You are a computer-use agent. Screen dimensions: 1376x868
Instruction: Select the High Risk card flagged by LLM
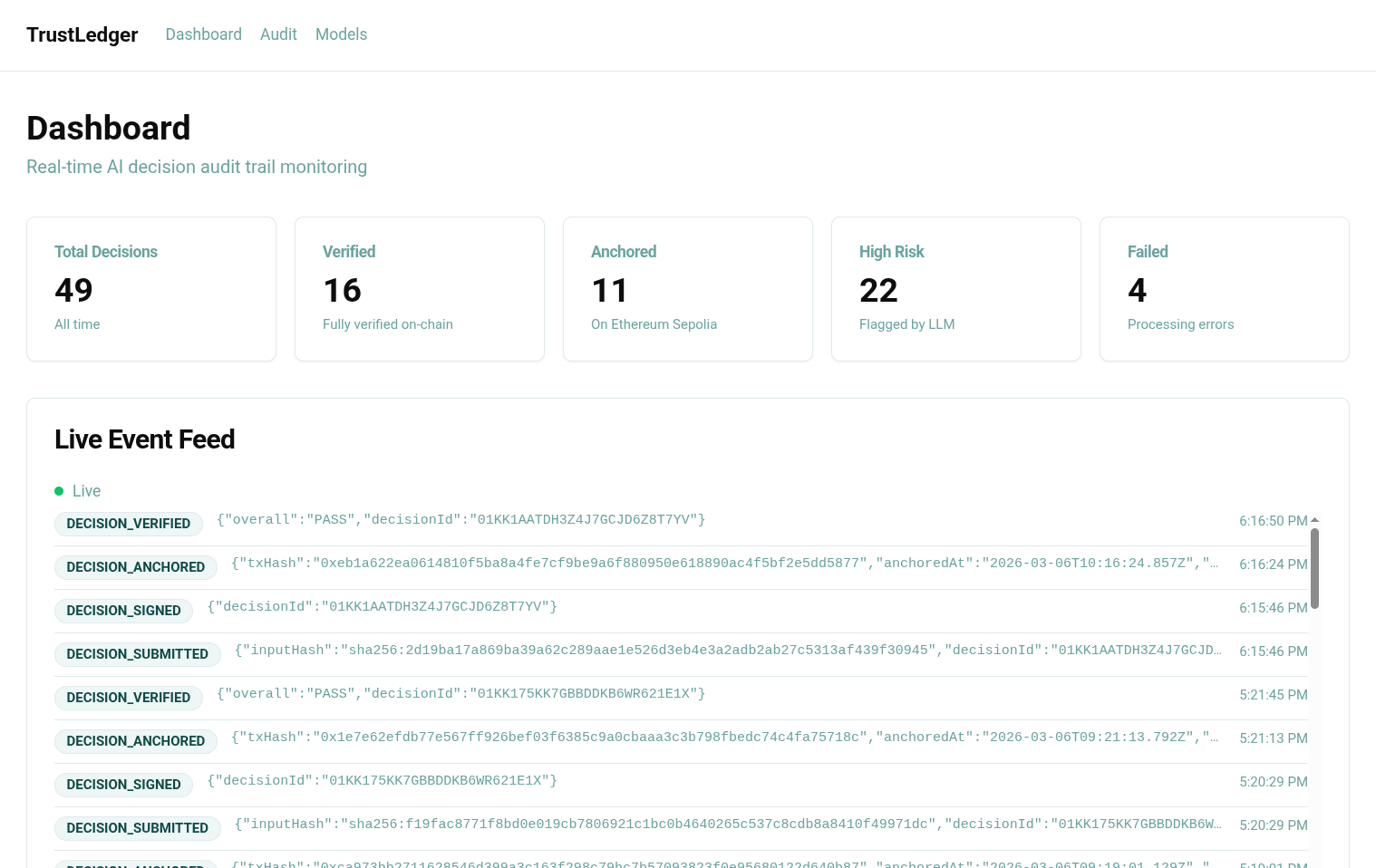[x=955, y=288]
